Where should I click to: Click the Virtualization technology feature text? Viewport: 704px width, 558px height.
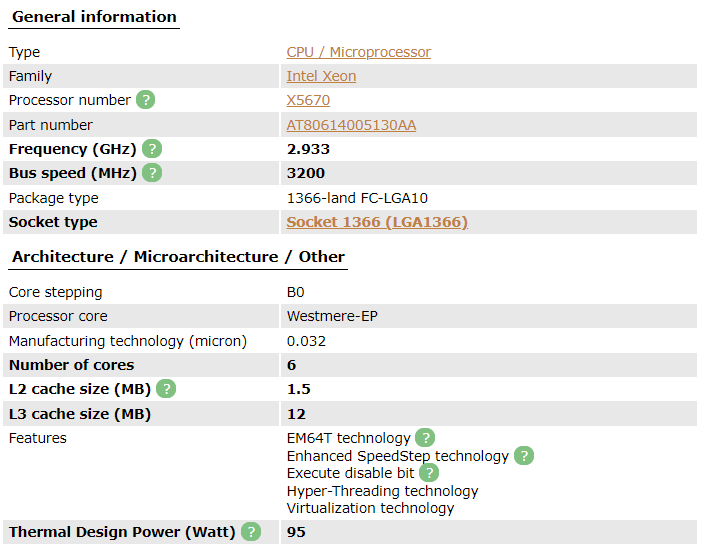point(370,508)
